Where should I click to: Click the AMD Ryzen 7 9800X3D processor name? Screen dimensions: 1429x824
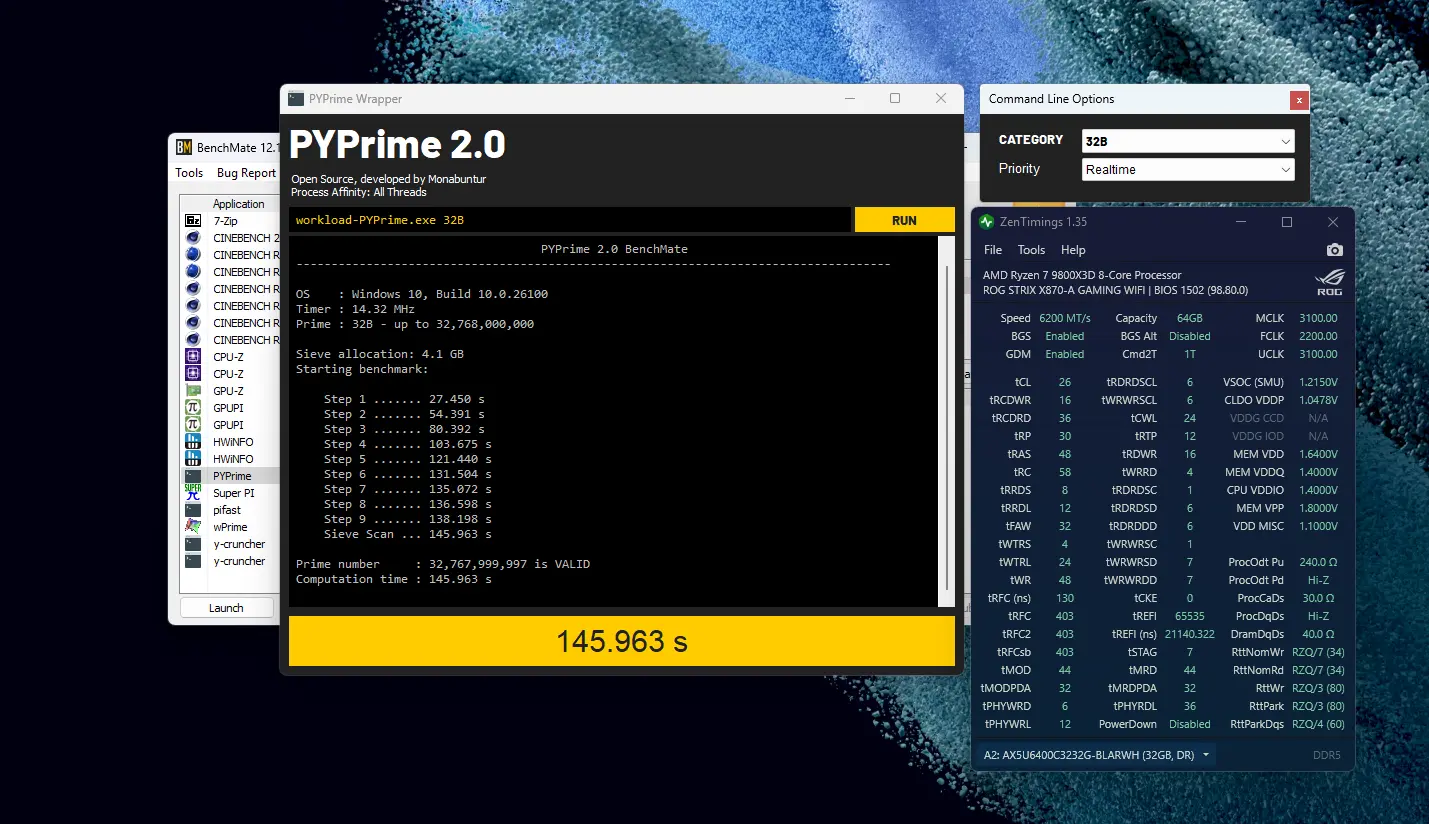(x=1082, y=275)
